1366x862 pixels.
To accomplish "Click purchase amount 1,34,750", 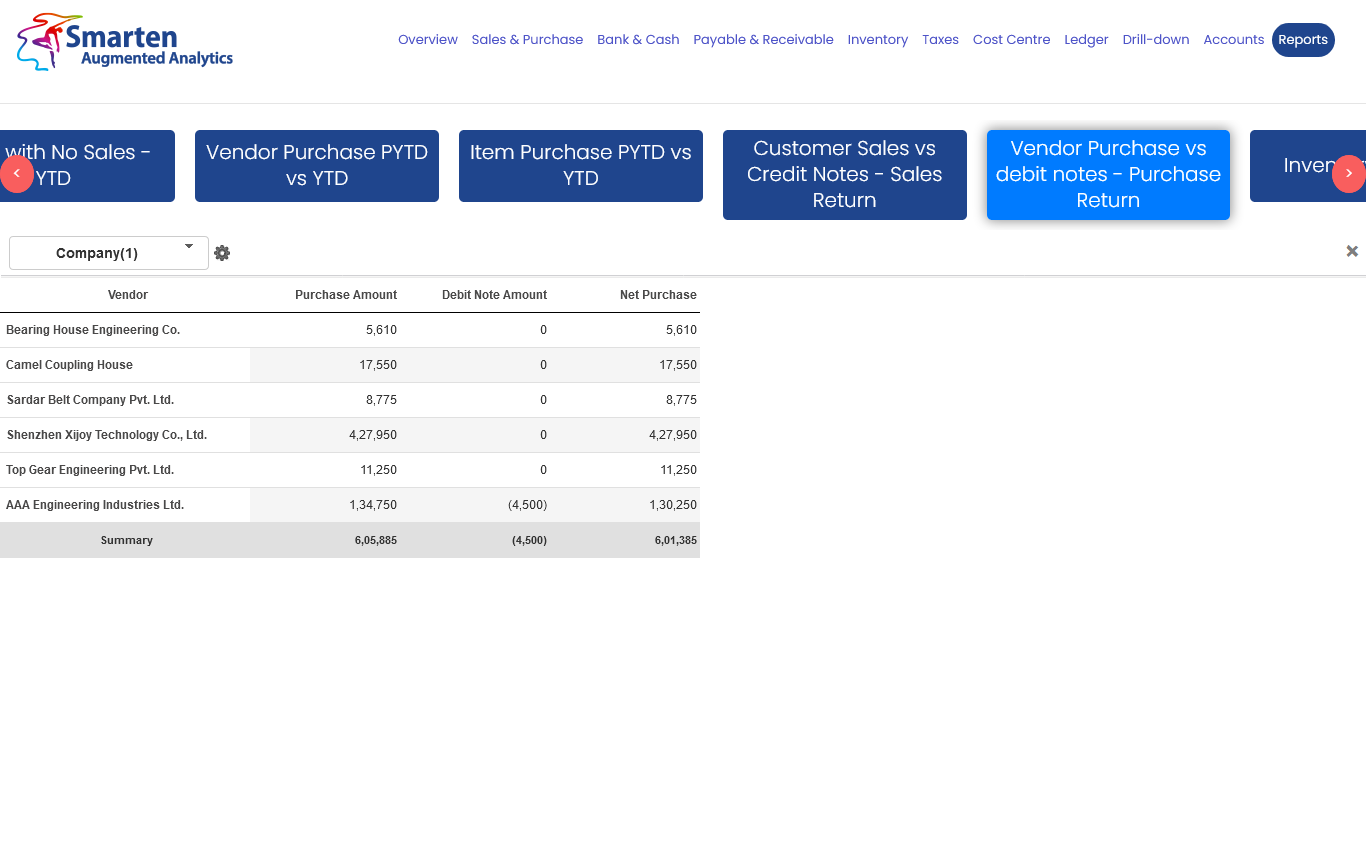I will (373, 505).
